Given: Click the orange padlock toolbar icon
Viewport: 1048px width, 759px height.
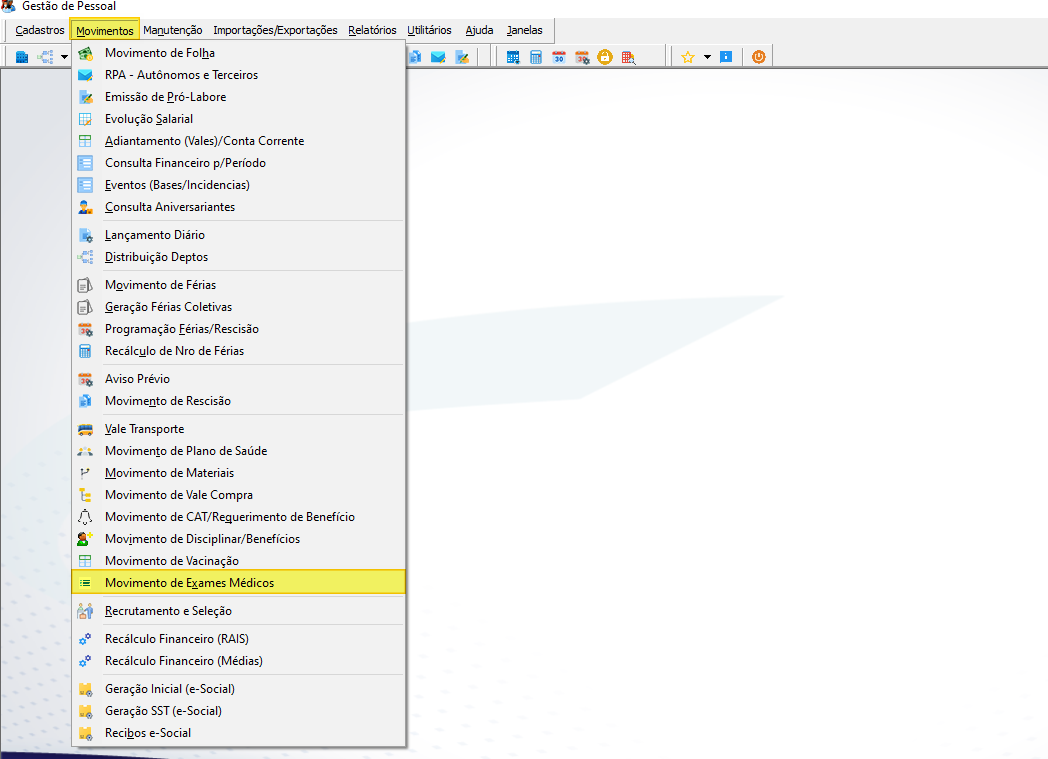Looking at the screenshot, I should (605, 57).
